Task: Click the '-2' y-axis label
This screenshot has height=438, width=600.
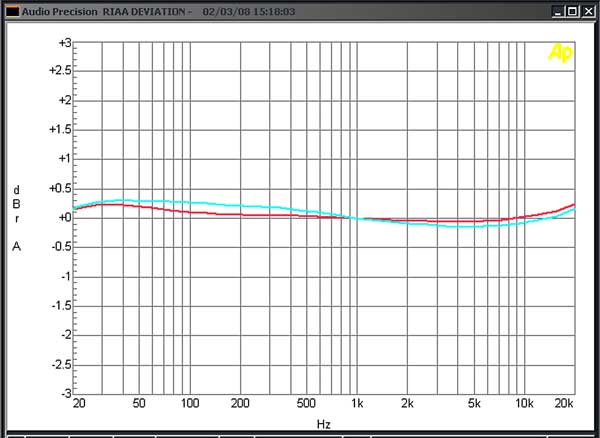Action: click(66, 335)
